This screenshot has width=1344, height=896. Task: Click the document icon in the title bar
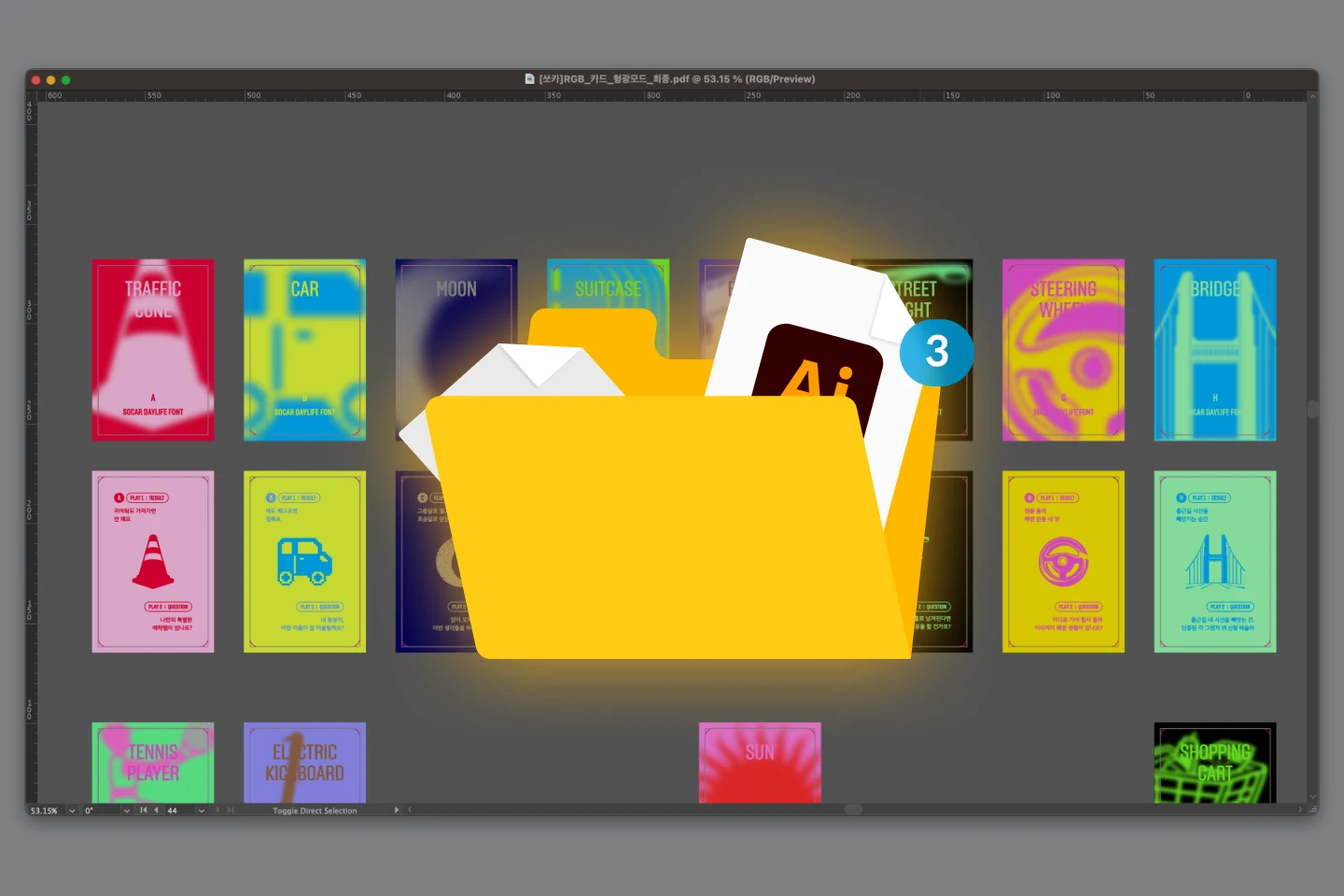tap(530, 79)
